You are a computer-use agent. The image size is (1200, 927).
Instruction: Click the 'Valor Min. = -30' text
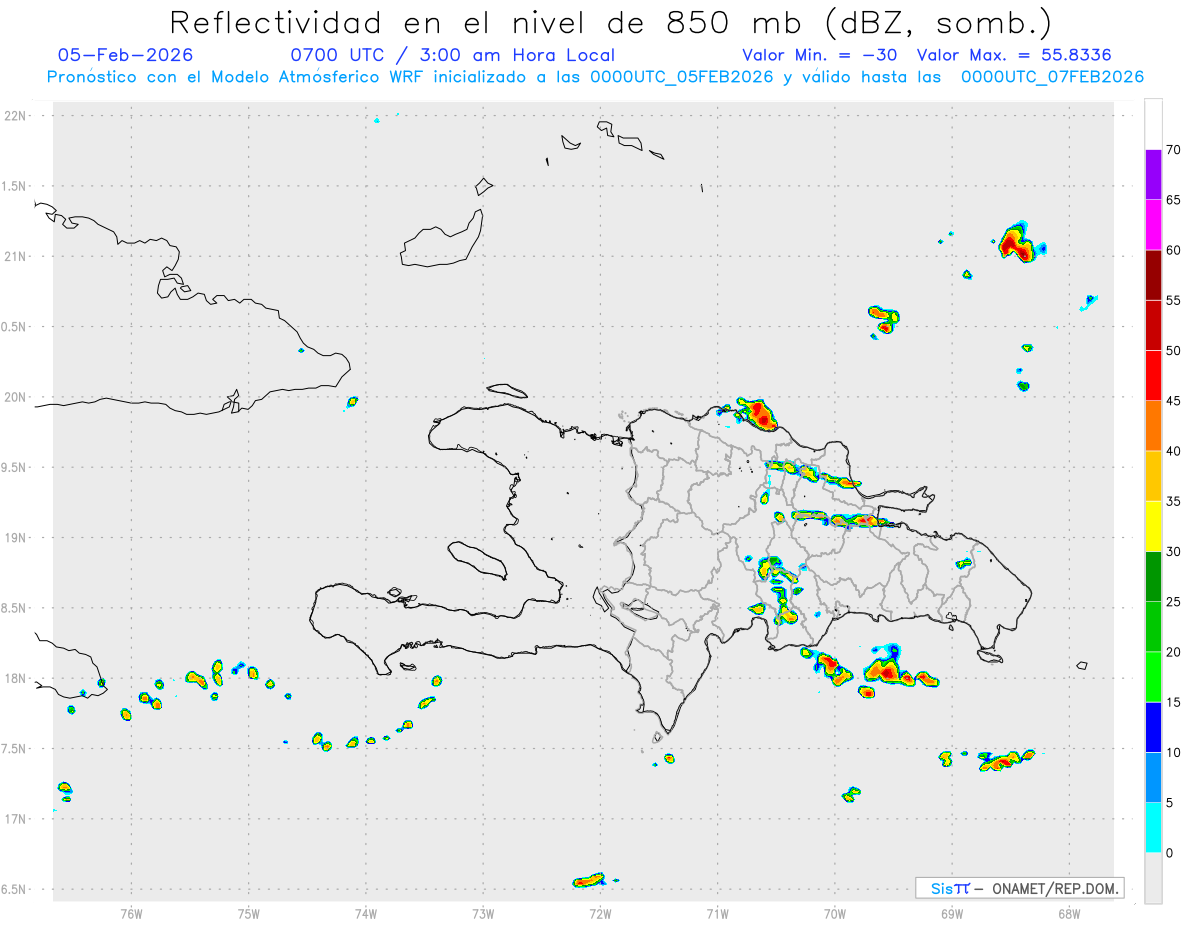click(820, 55)
